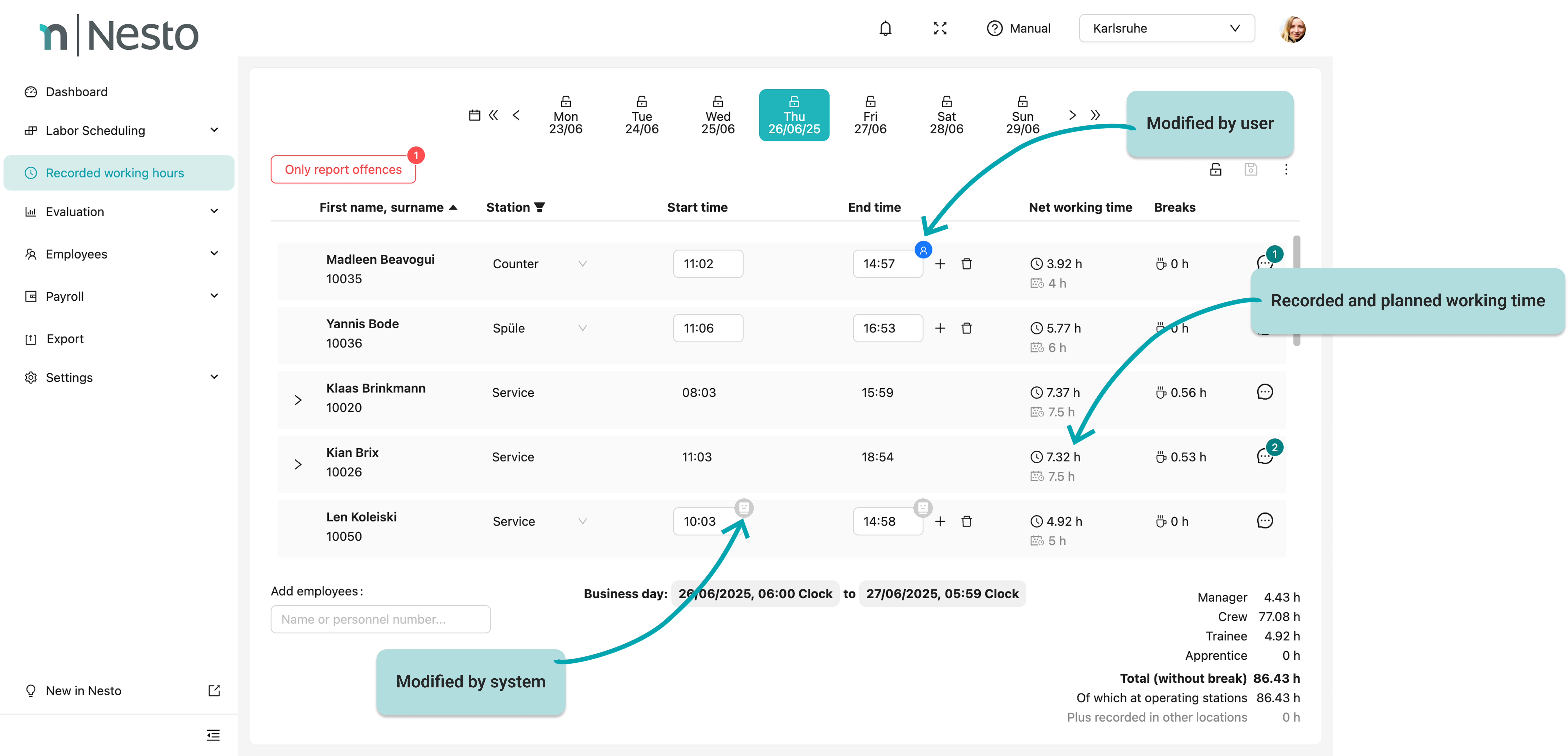Delete Madleen Beavogui's time entry
The height and width of the screenshot is (756, 1568).
pos(966,264)
